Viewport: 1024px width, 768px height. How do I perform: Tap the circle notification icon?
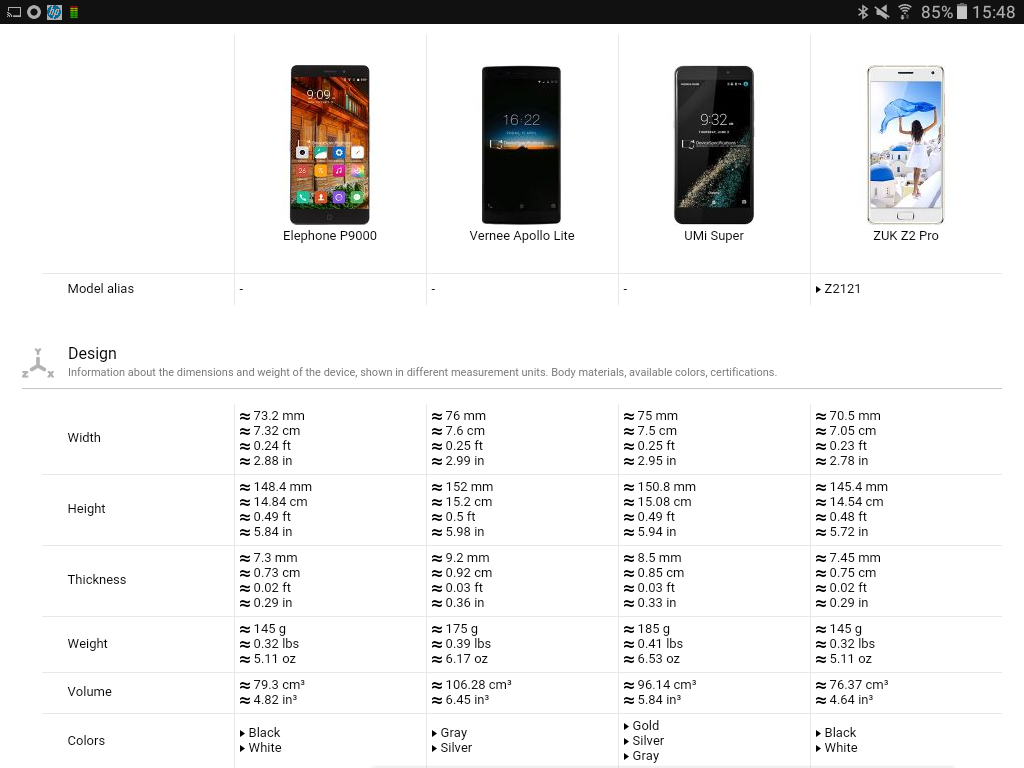point(34,12)
